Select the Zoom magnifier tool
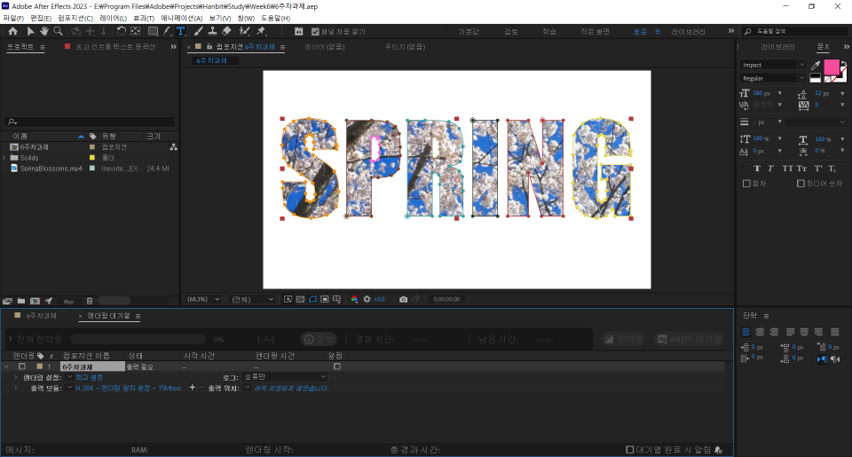 [x=58, y=32]
